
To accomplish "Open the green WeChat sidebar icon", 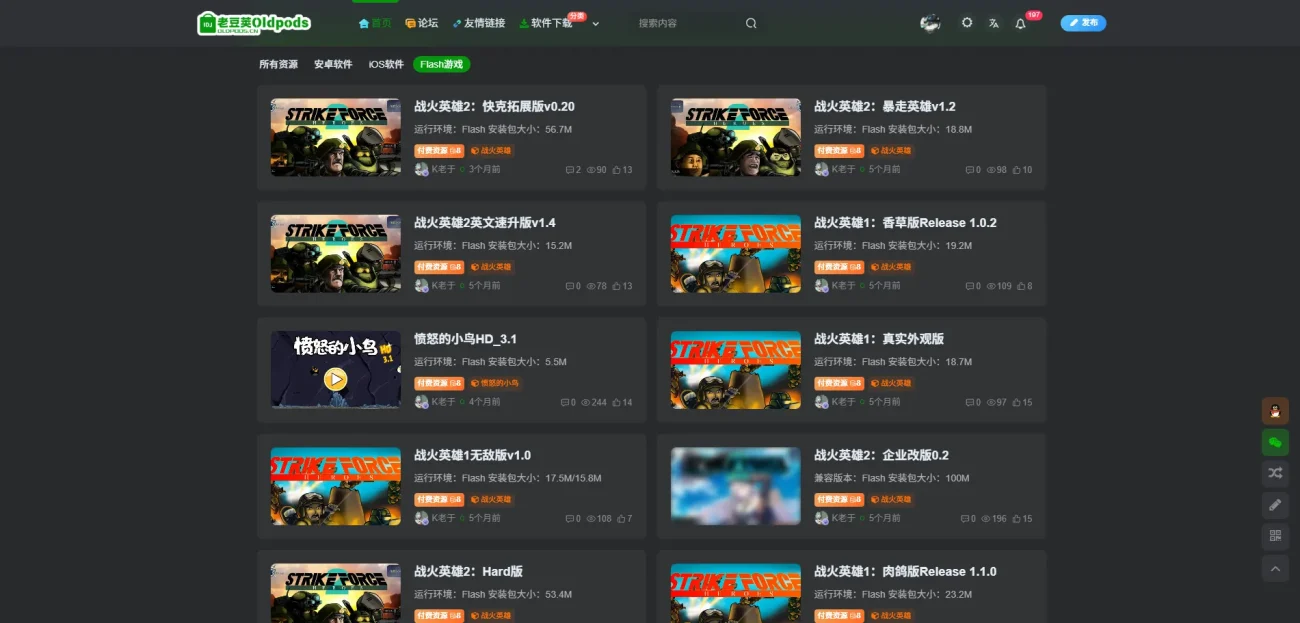I will (1275, 442).
